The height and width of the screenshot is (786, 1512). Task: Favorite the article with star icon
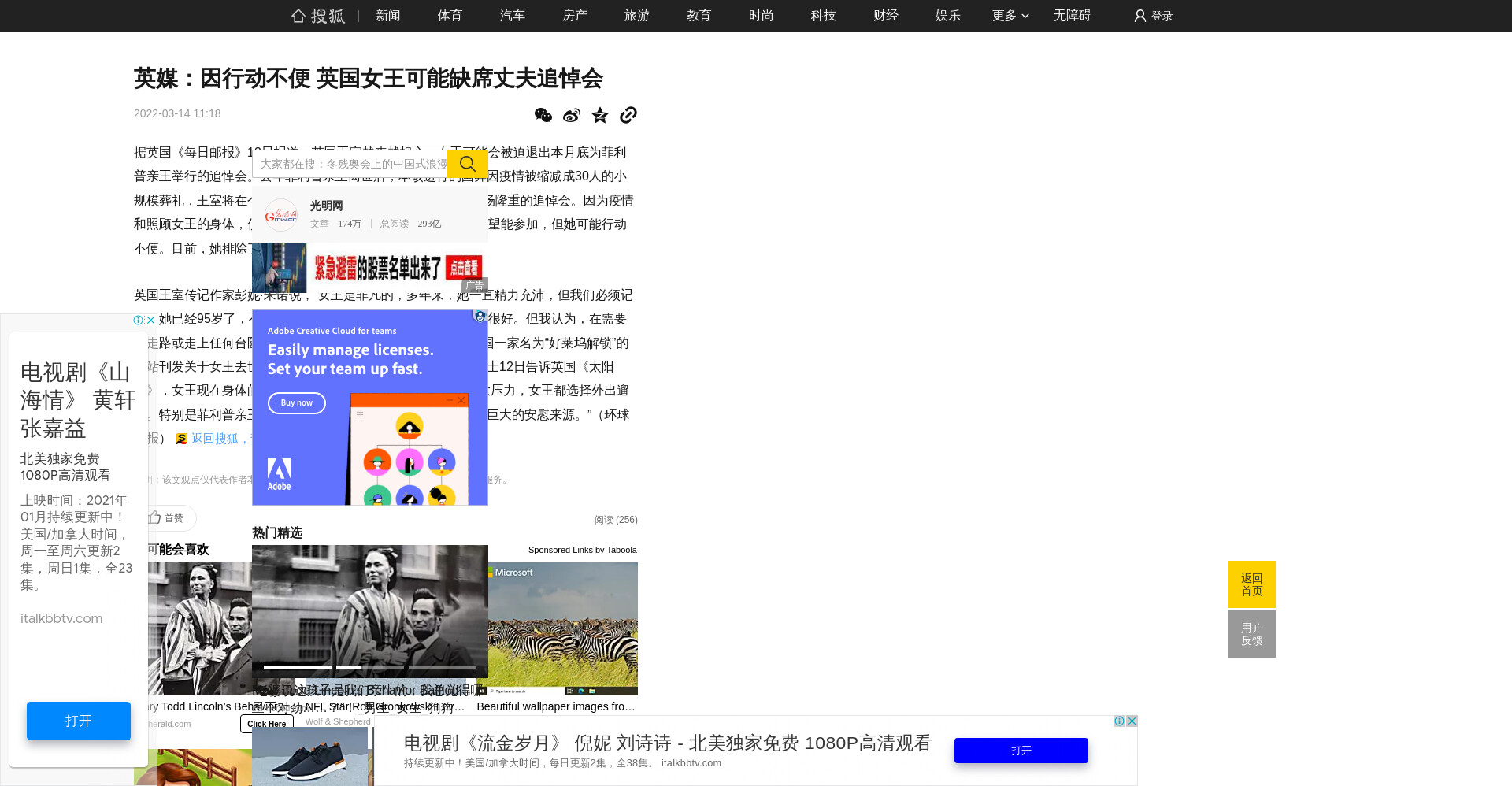[600, 115]
